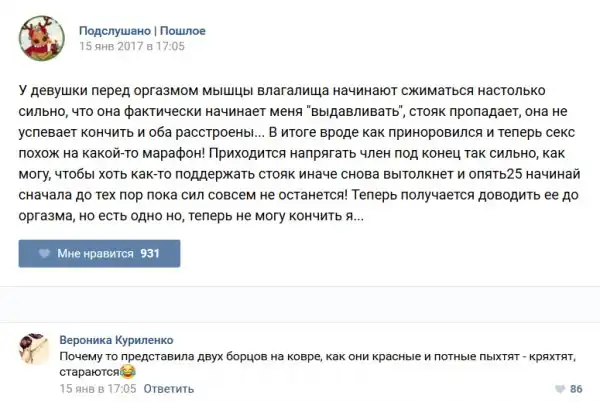Image resolution: width=600 pixels, height=402 pixels.
Task: Click the comment timestamp 15 янв в 17:05
Action: click(x=97, y=388)
